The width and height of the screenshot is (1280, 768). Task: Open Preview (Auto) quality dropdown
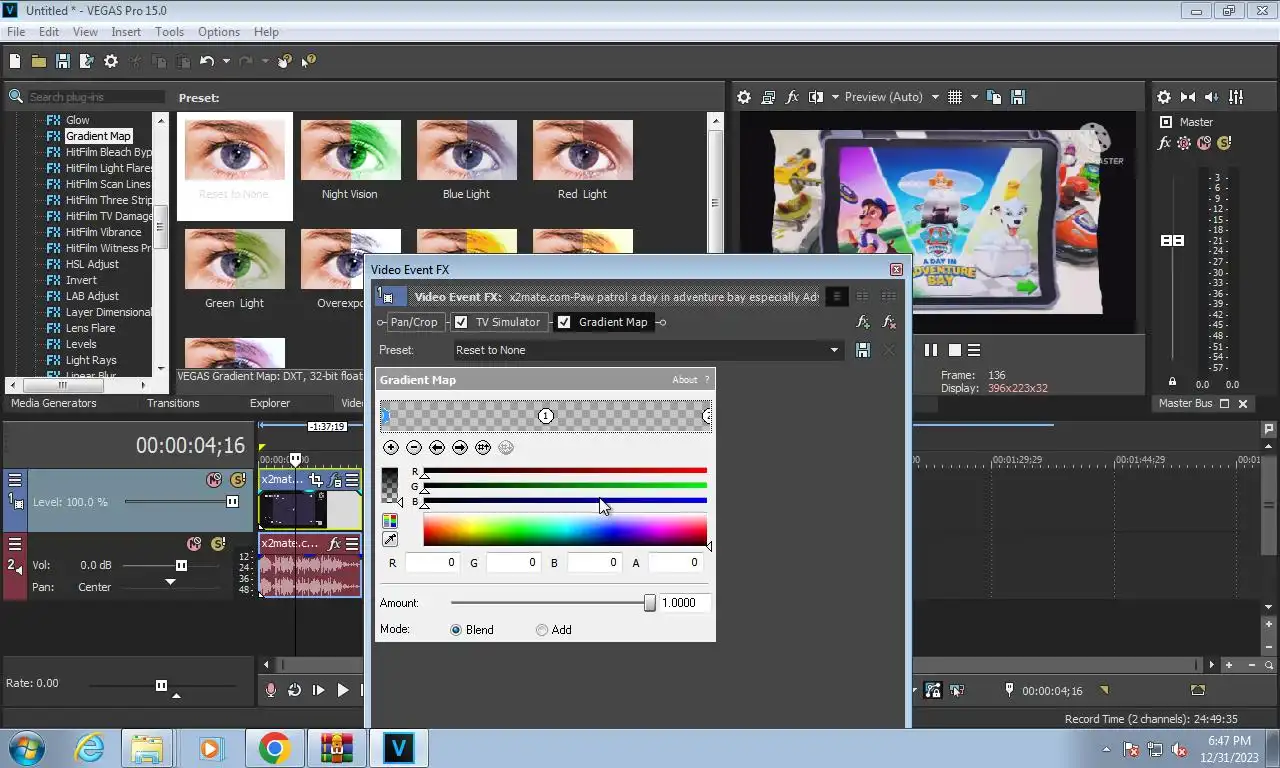tap(935, 97)
